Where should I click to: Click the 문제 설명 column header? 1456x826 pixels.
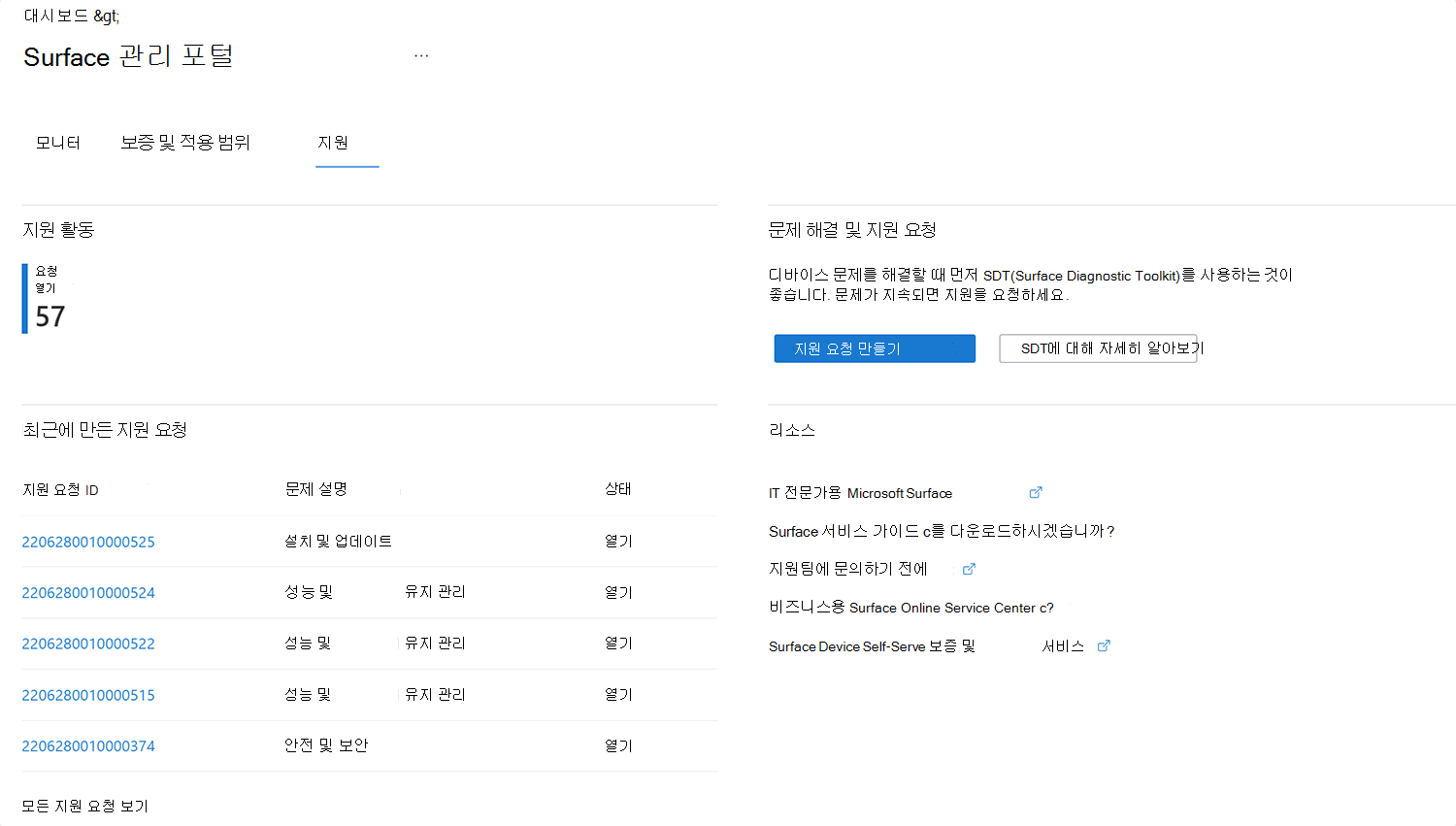pos(316,489)
